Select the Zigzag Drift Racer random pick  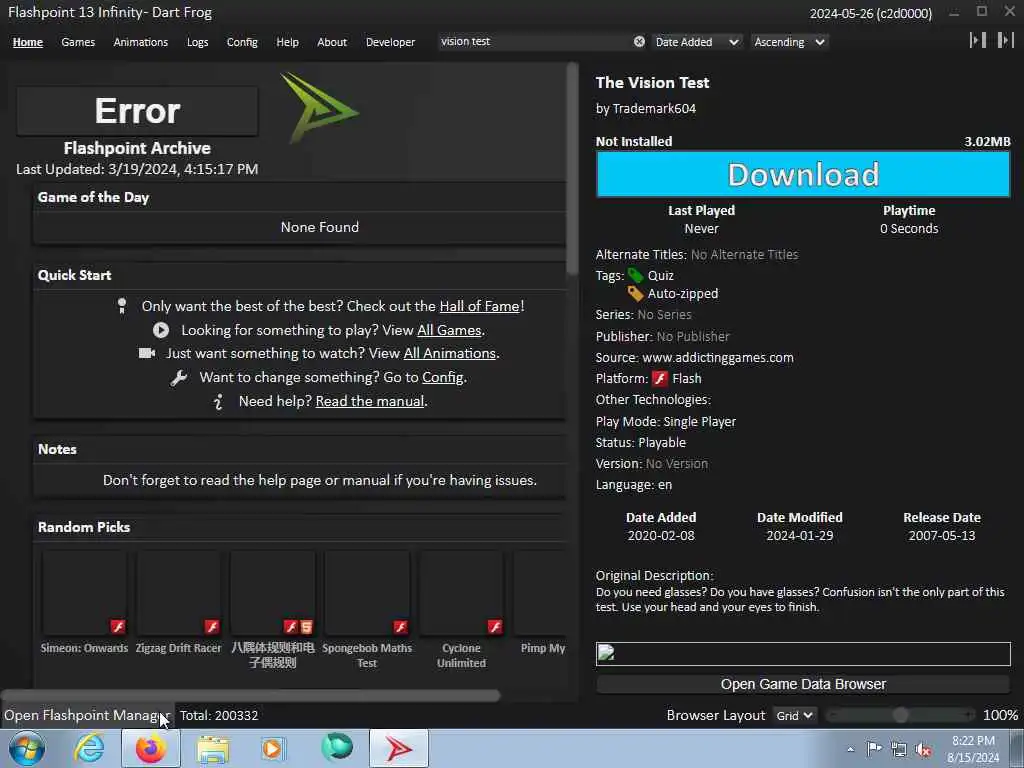coord(178,601)
